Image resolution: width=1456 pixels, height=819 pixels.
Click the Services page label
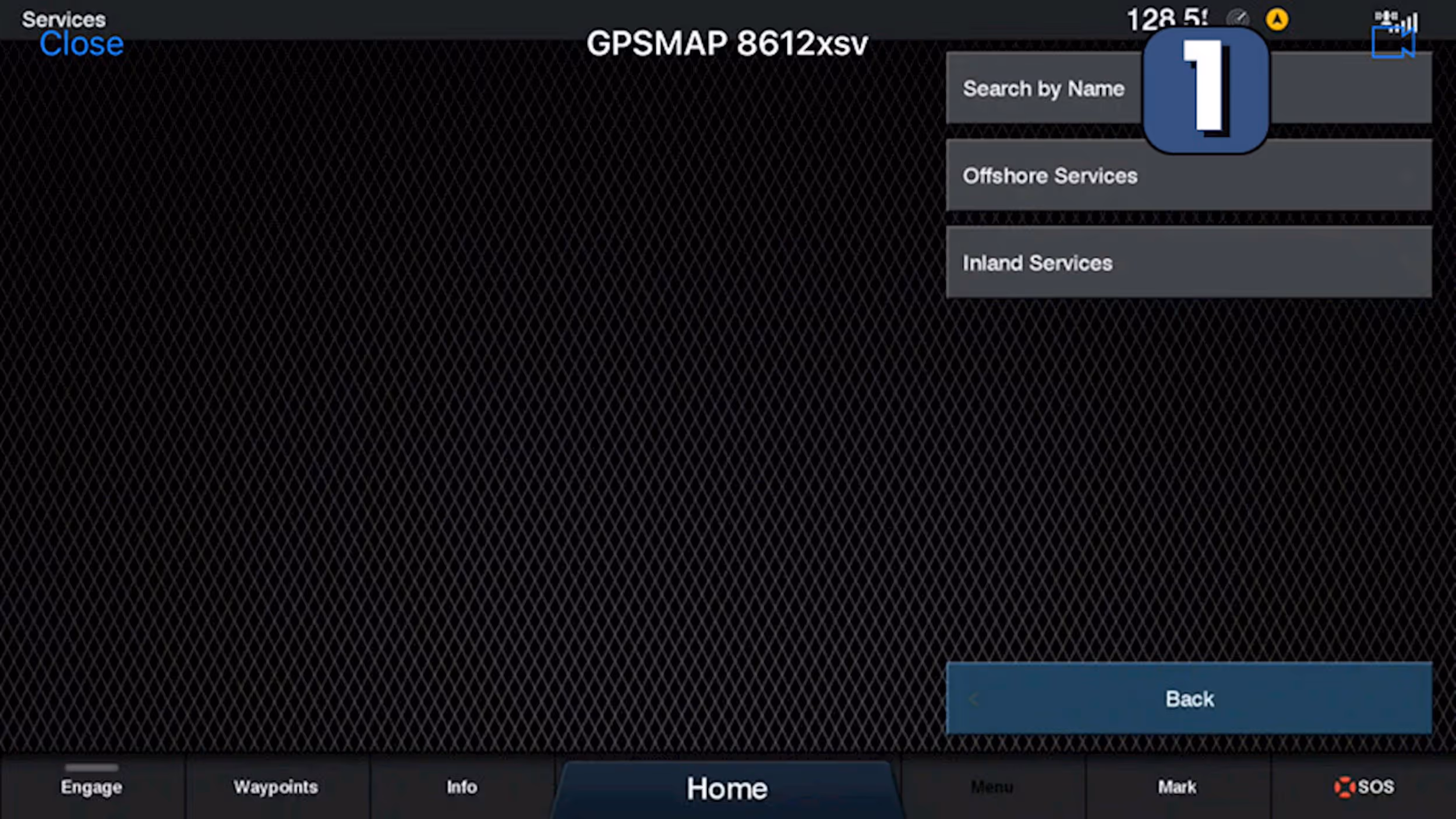coord(64,19)
